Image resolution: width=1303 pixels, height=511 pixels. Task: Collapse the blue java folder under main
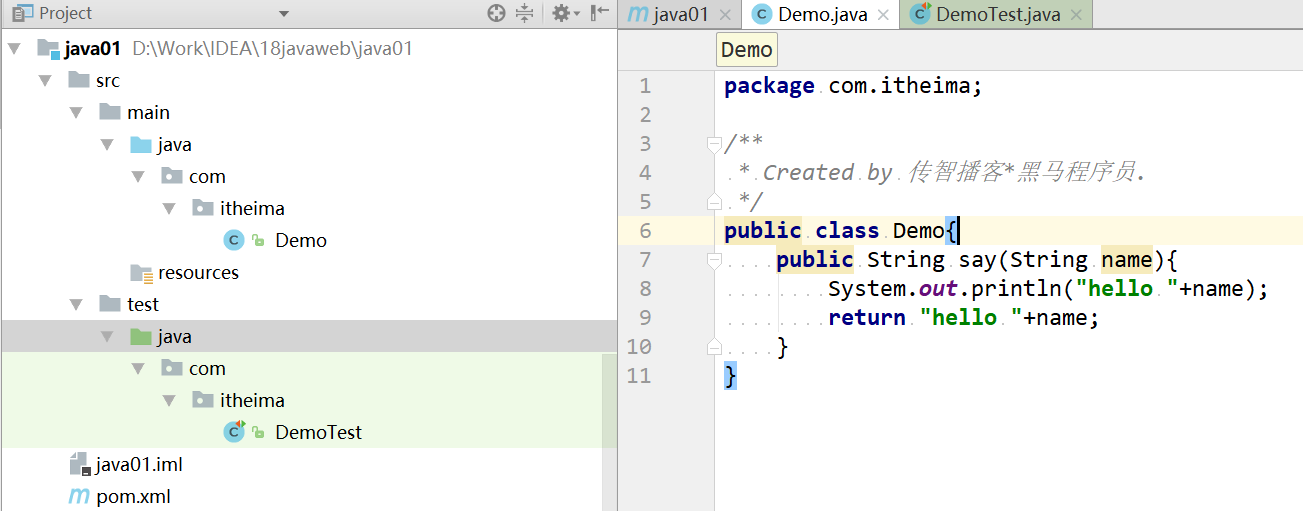click(106, 144)
